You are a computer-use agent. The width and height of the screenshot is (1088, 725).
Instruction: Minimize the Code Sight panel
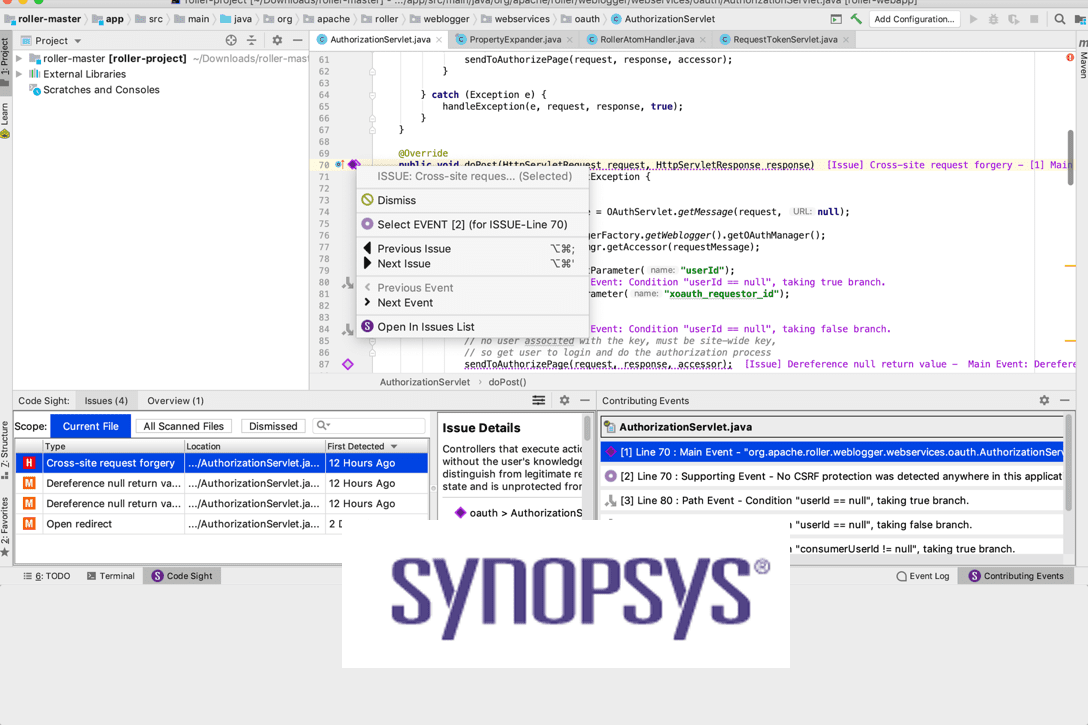(x=585, y=400)
